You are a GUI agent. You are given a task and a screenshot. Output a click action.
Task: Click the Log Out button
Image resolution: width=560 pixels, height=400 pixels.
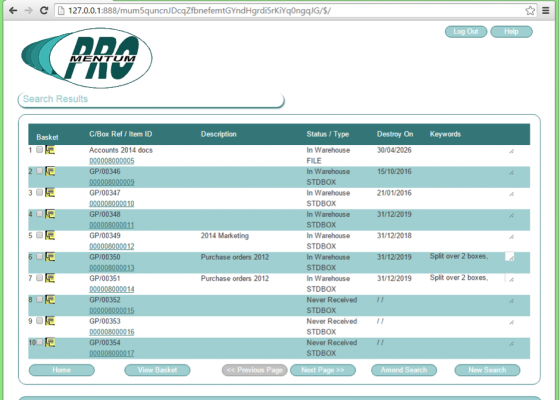pos(466,31)
